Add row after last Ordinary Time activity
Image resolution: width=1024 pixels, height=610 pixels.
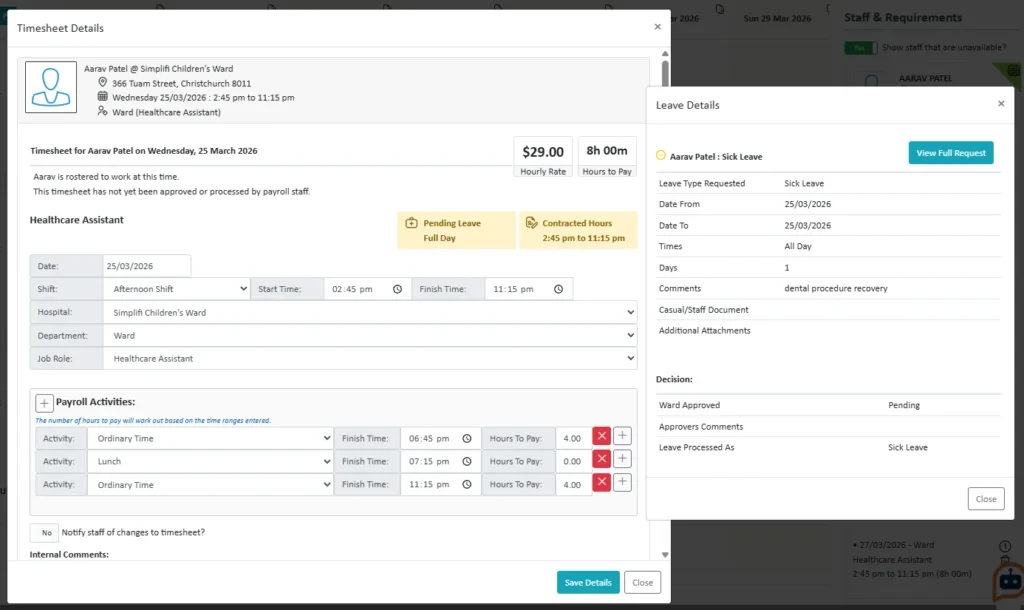622,482
